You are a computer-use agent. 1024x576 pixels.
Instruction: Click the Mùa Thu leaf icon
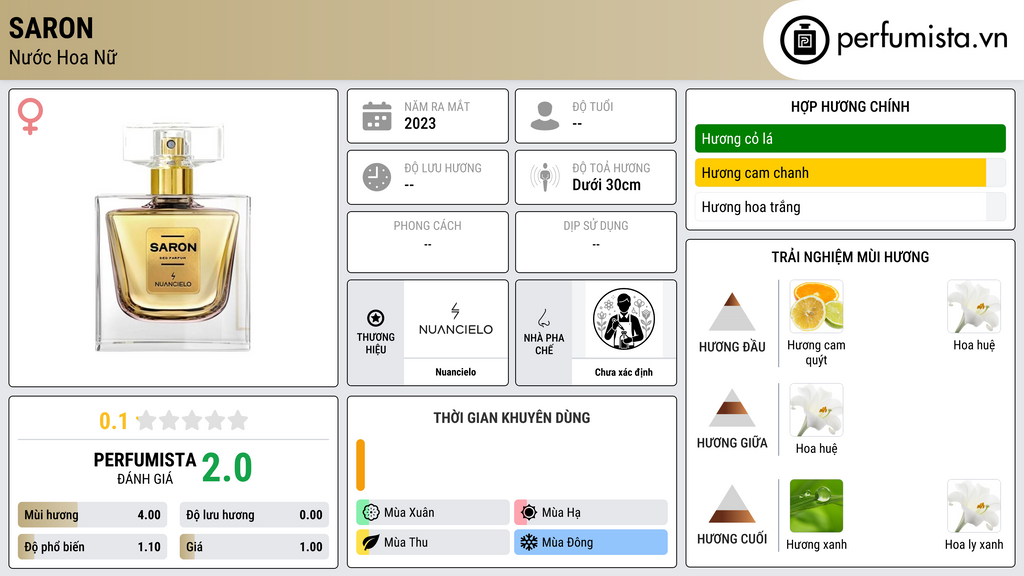371,542
